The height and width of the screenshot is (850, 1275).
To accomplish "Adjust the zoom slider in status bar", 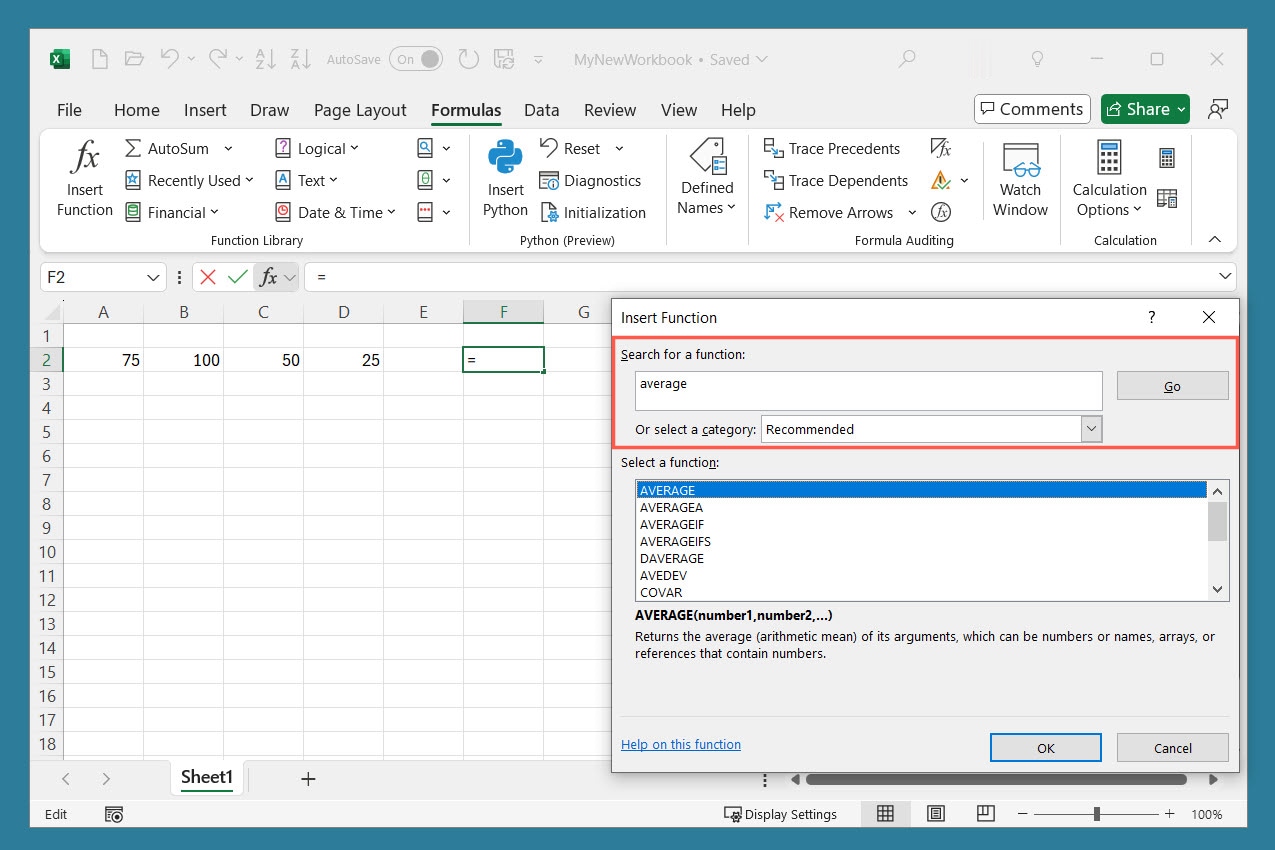I will coord(1097,814).
